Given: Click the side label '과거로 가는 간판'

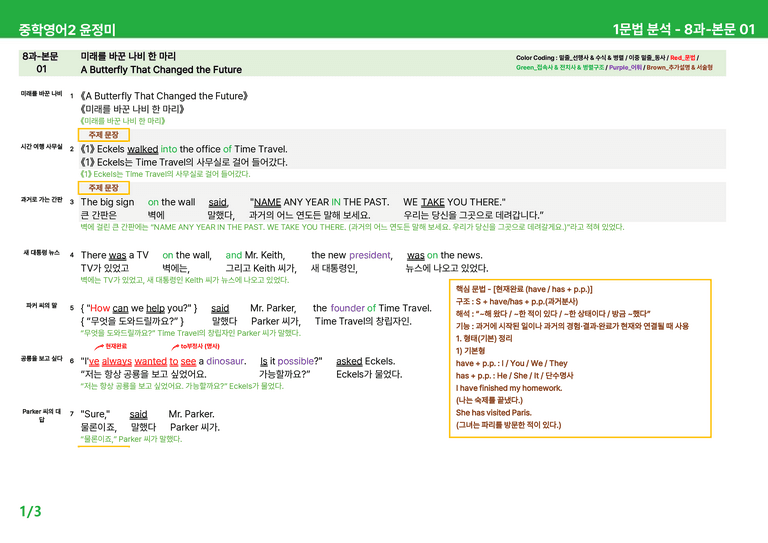Looking at the screenshot, I should click(x=41, y=199).
